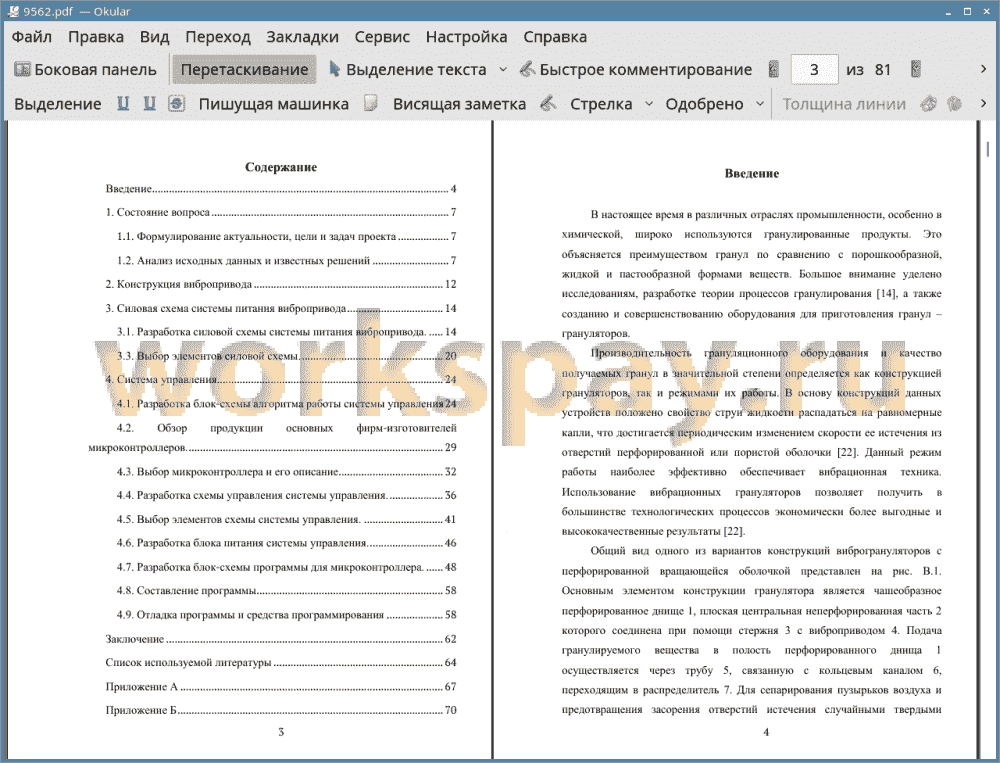1000x763 pixels.
Task: Go to next page icon
Action: click(915, 70)
